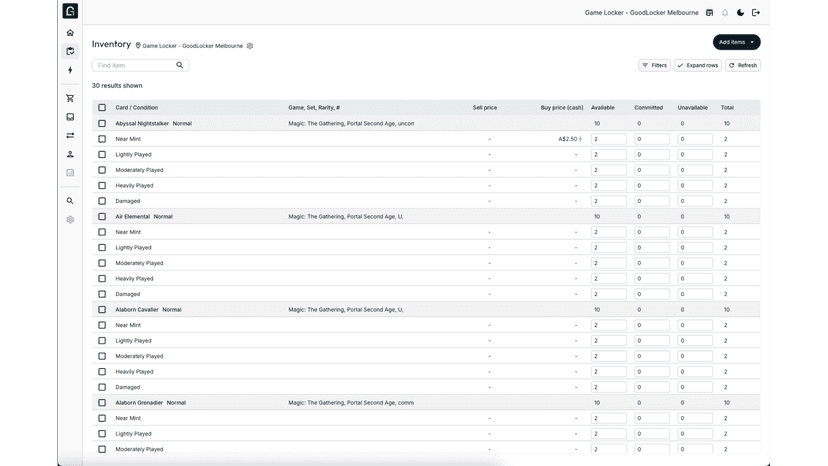
Task: Click 30 results shown text
Action: pyautogui.click(x=117, y=86)
